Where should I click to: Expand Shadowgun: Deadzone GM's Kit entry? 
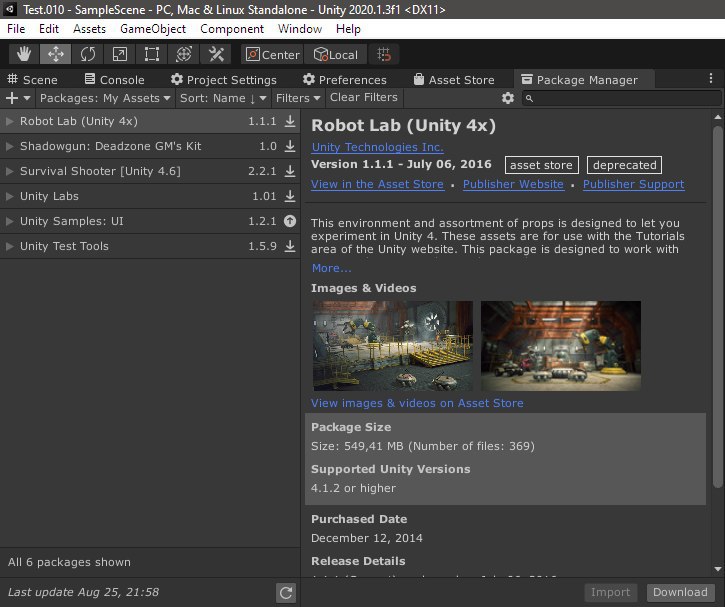click(9, 146)
